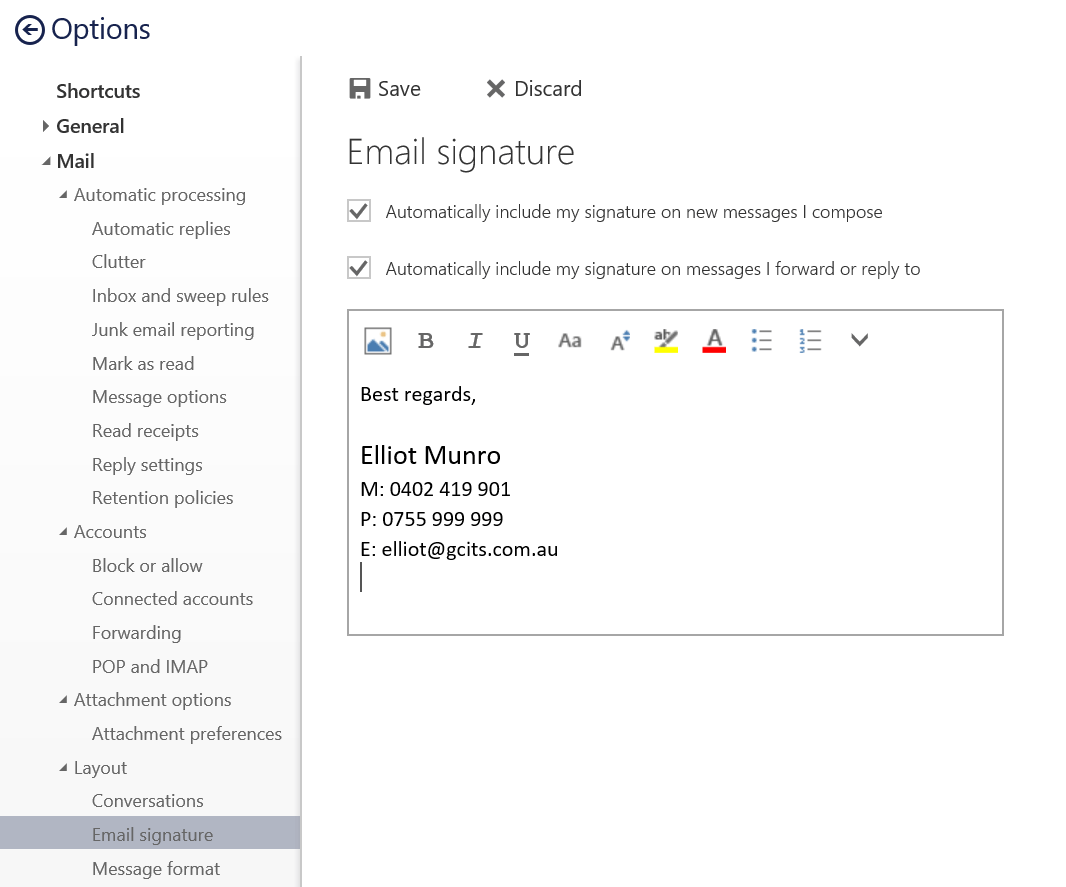This screenshot has height=887, width=1066.
Task: Click the 'E: elliot@gcits.com.au' line
Action: pos(459,549)
